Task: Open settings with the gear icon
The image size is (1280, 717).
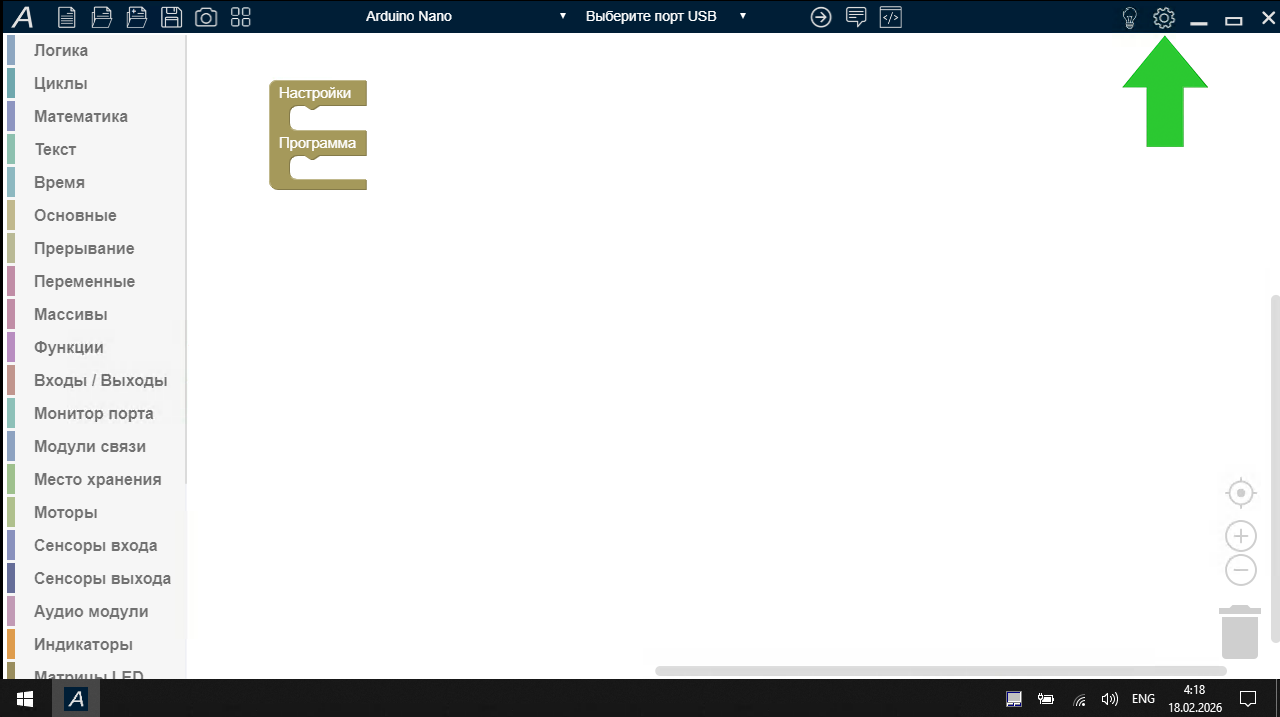Action: pyautogui.click(x=1163, y=17)
